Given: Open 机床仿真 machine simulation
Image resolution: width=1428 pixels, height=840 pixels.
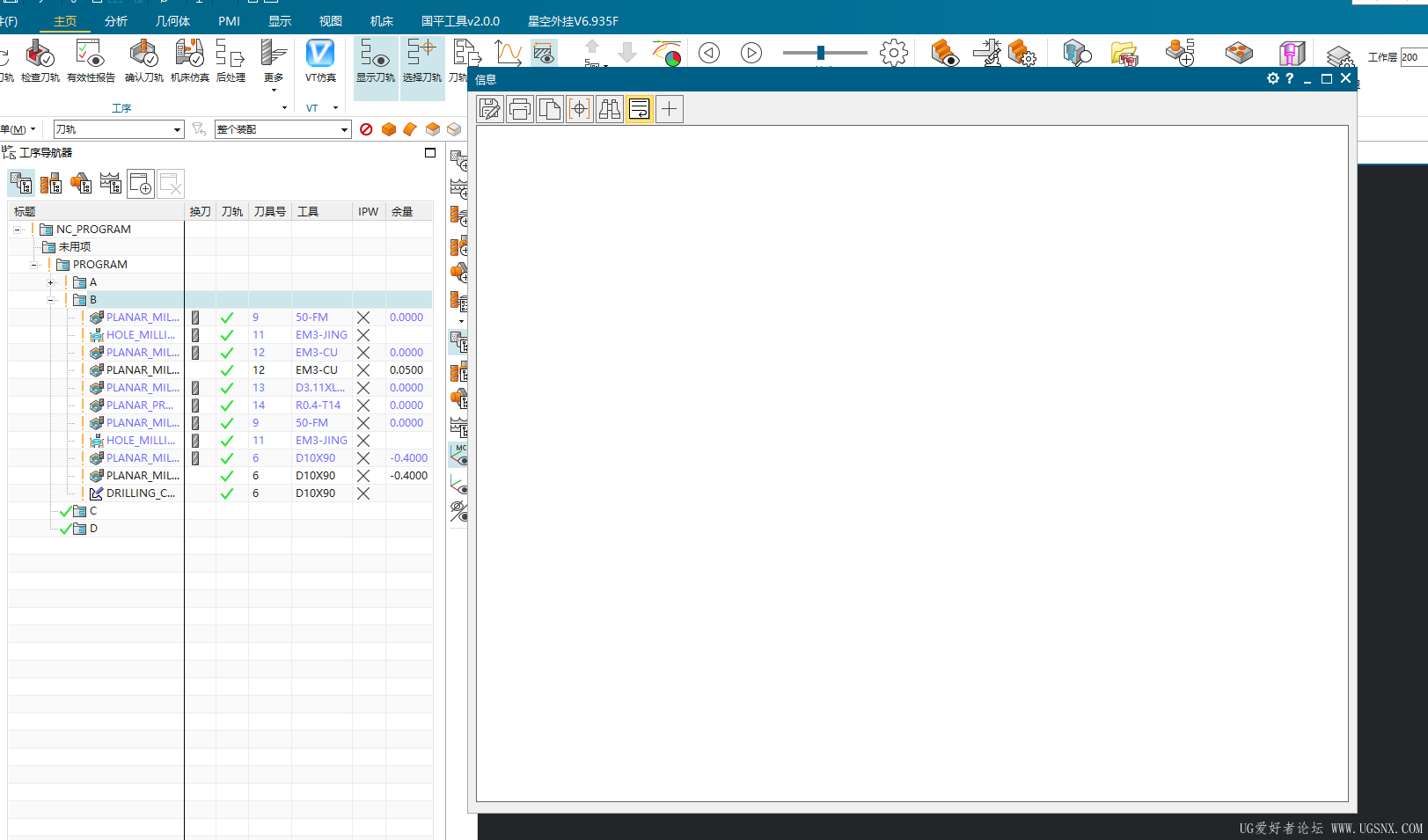Looking at the screenshot, I should pyautogui.click(x=190, y=61).
